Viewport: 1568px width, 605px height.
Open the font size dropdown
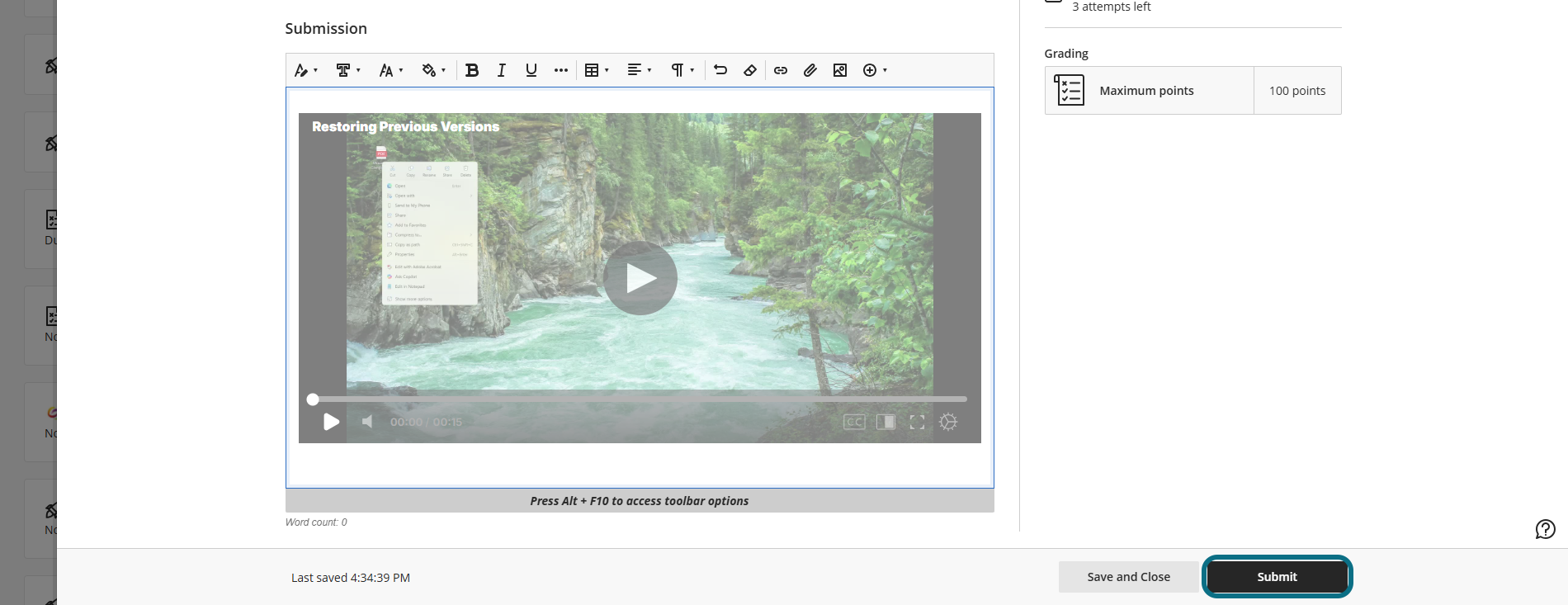tap(391, 70)
